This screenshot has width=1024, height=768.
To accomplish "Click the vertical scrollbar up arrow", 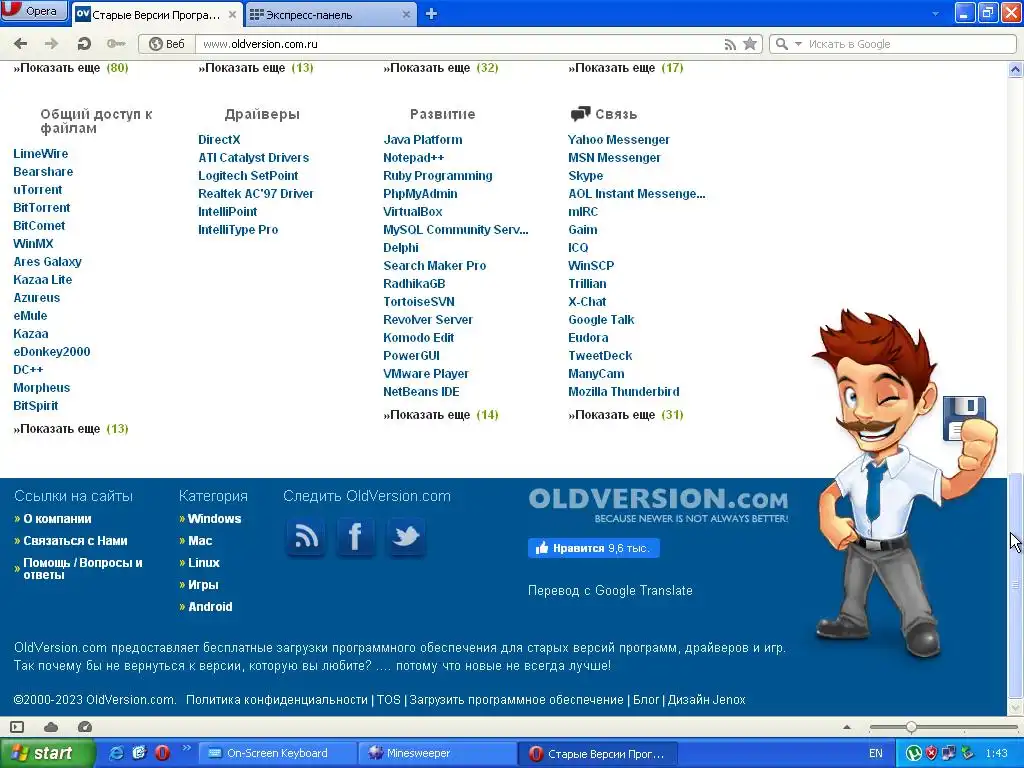I will (1016, 69).
